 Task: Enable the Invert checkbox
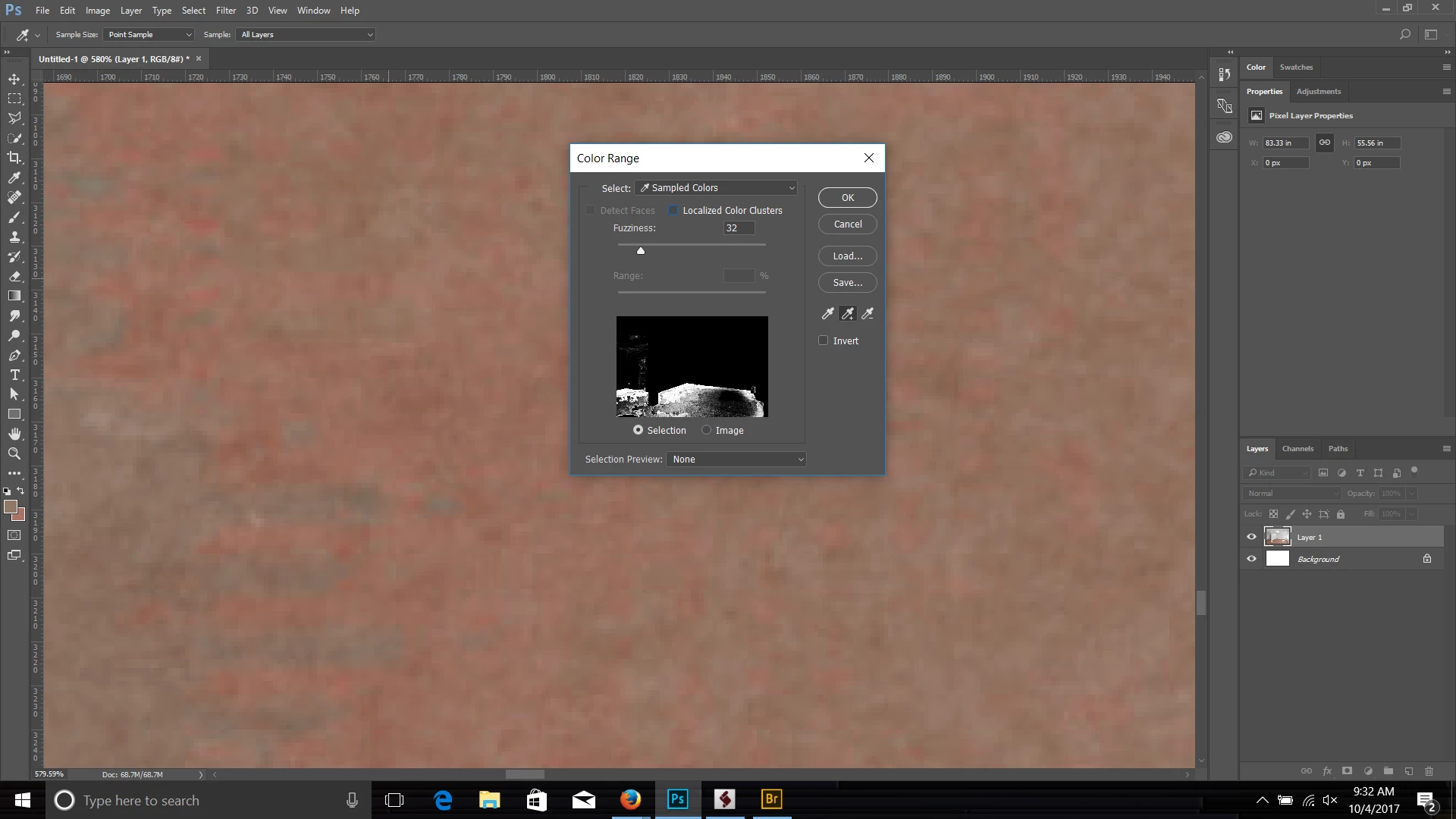coord(824,340)
